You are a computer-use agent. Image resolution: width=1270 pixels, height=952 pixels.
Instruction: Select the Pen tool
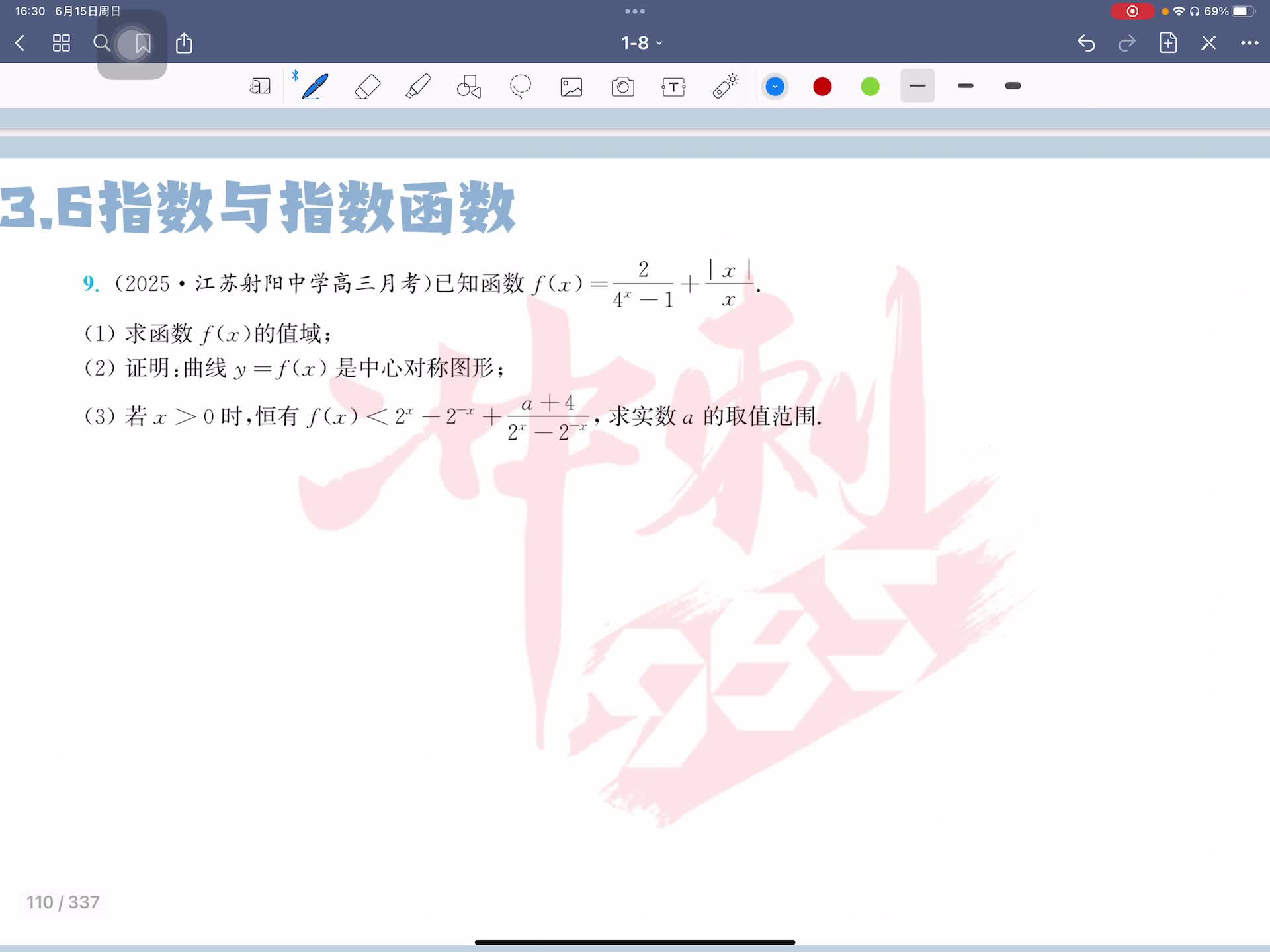point(315,87)
